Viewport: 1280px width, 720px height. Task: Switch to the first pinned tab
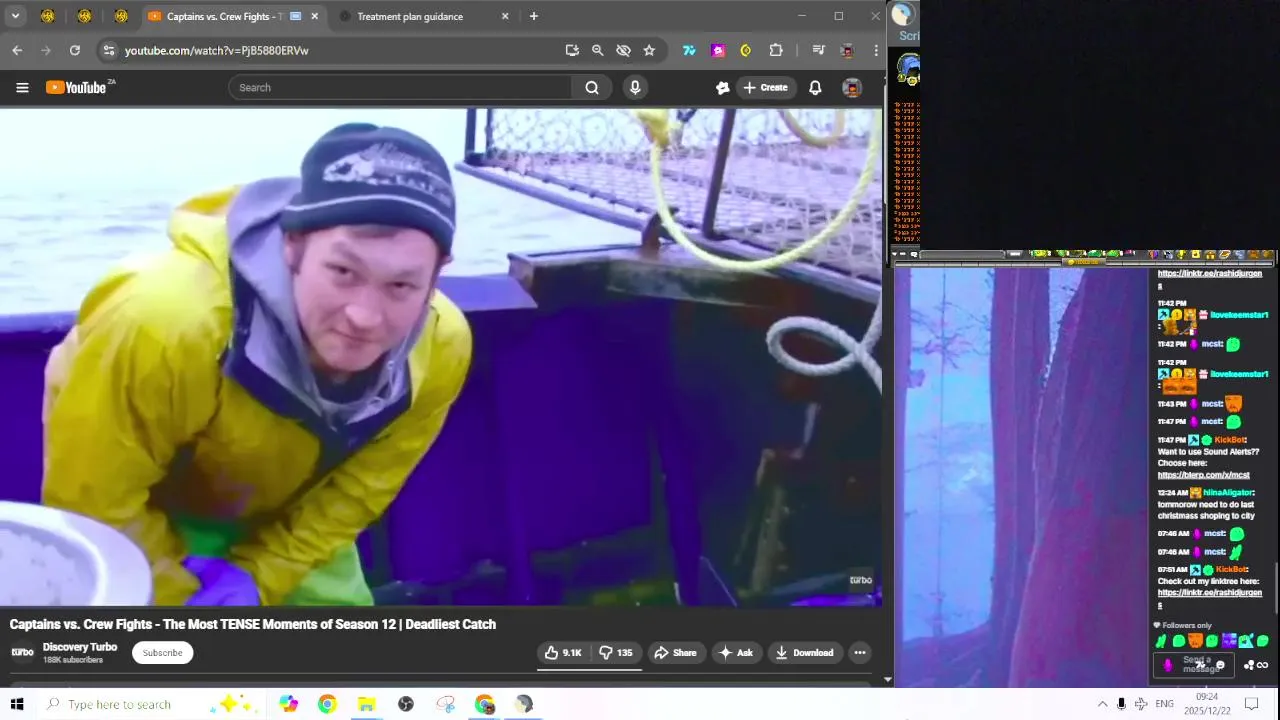47,16
